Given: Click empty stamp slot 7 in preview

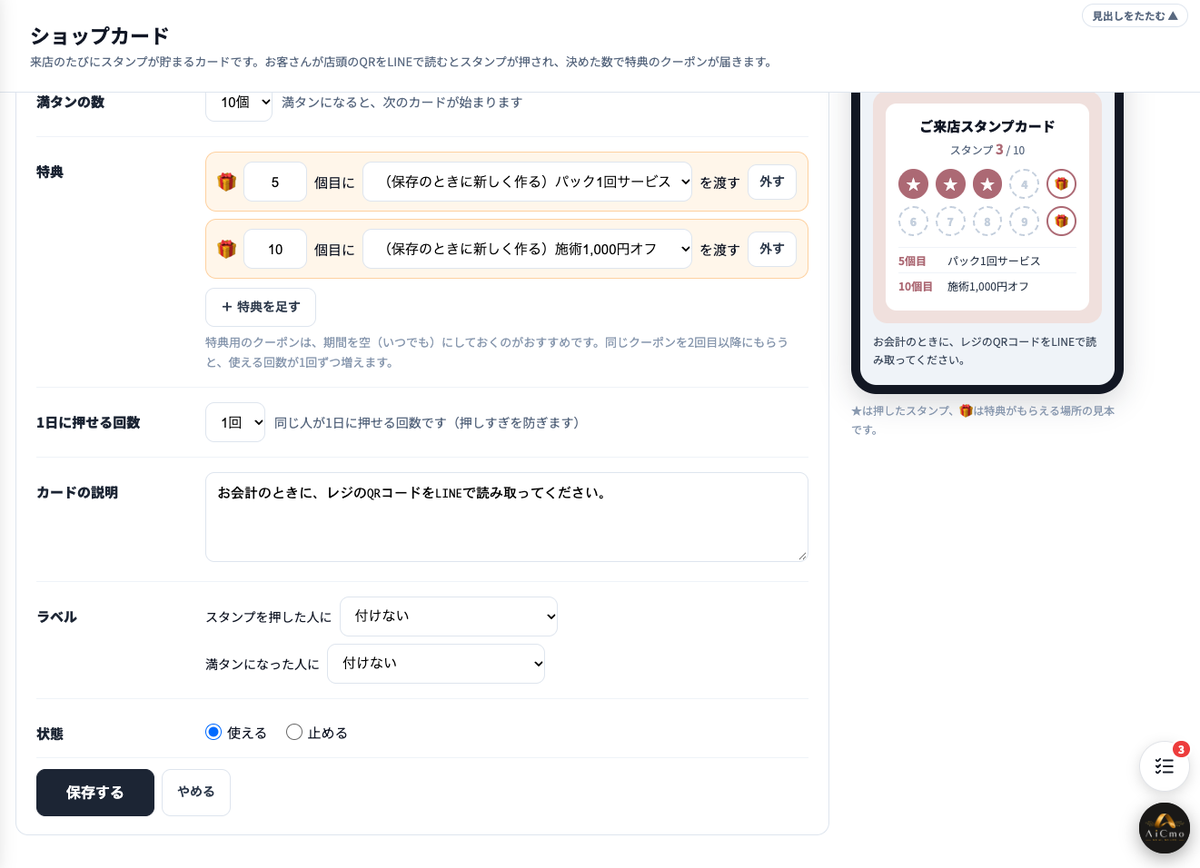Looking at the screenshot, I should click(950, 221).
